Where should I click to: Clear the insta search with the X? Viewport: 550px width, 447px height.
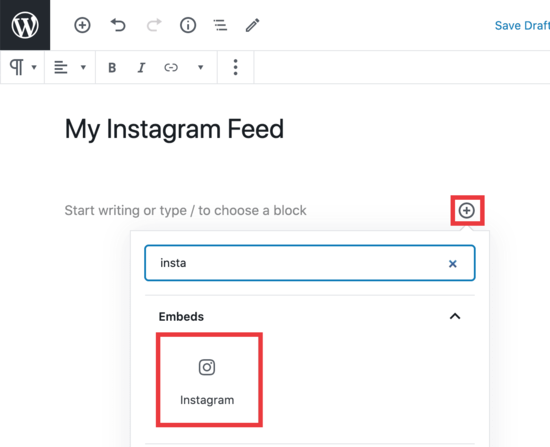pos(453,264)
